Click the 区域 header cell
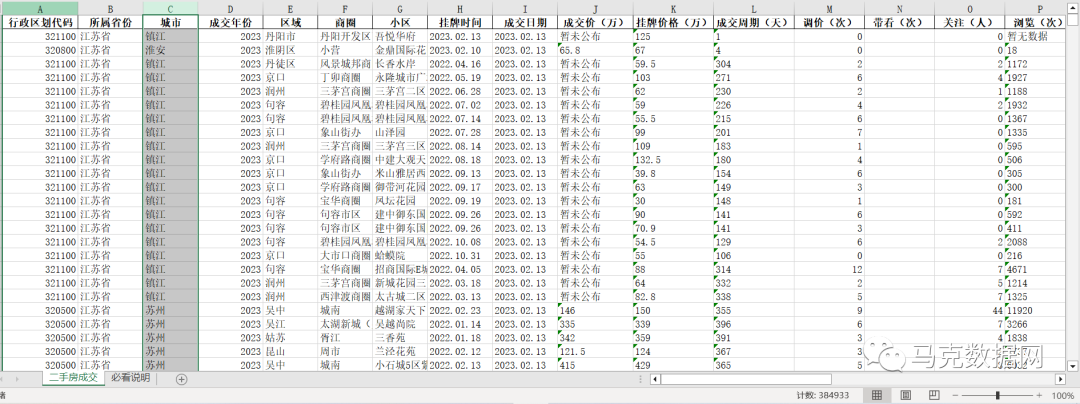 pyautogui.click(x=290, y=22)
